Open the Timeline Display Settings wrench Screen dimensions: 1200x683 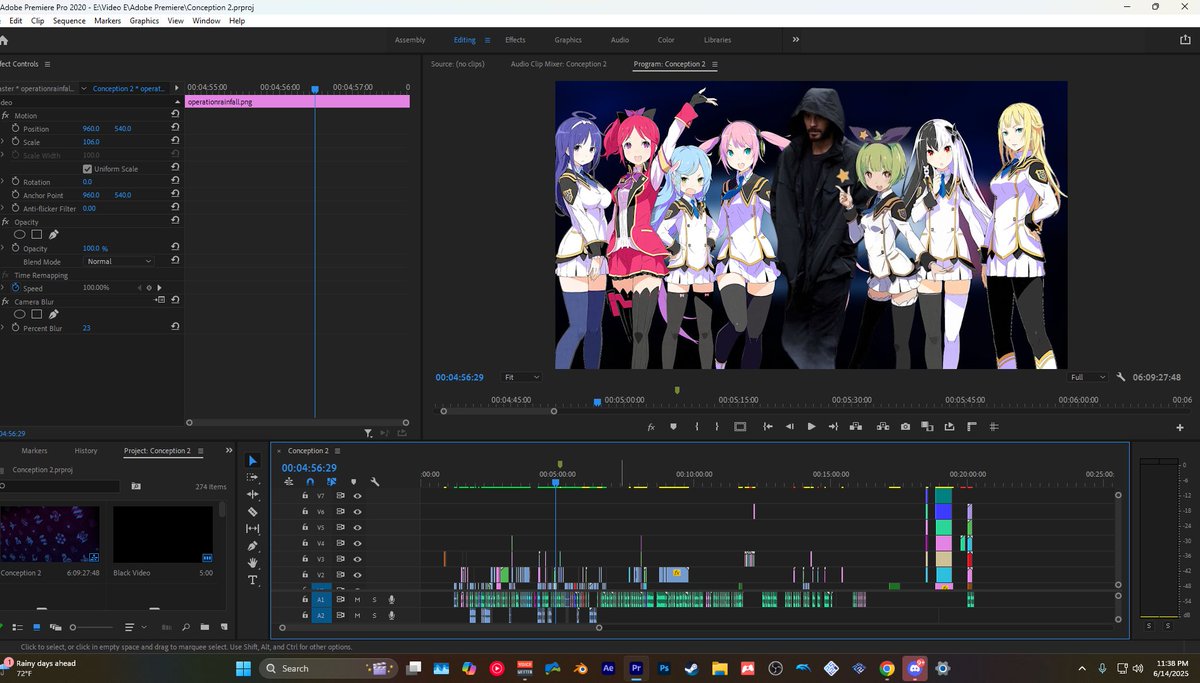pyautogui.click(x=375, y=481)
